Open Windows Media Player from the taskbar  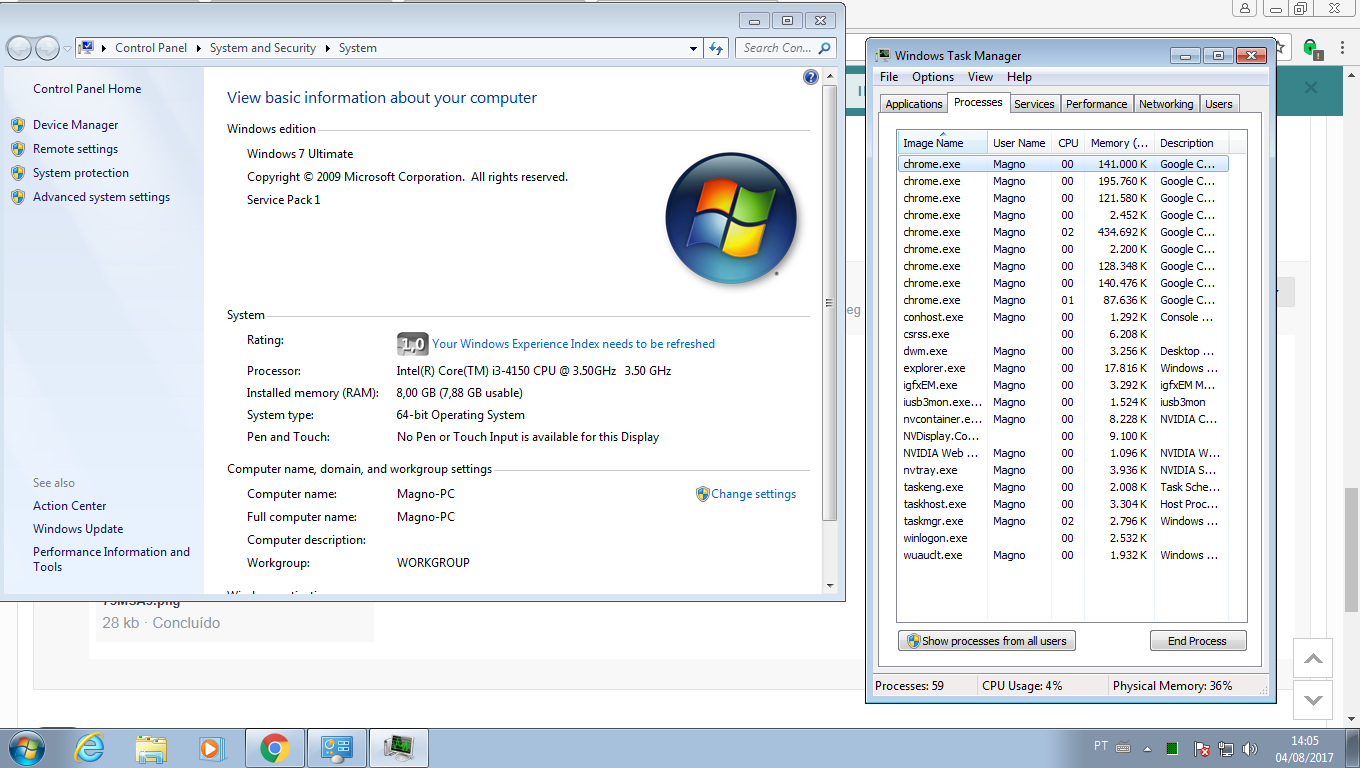(211, 747)
